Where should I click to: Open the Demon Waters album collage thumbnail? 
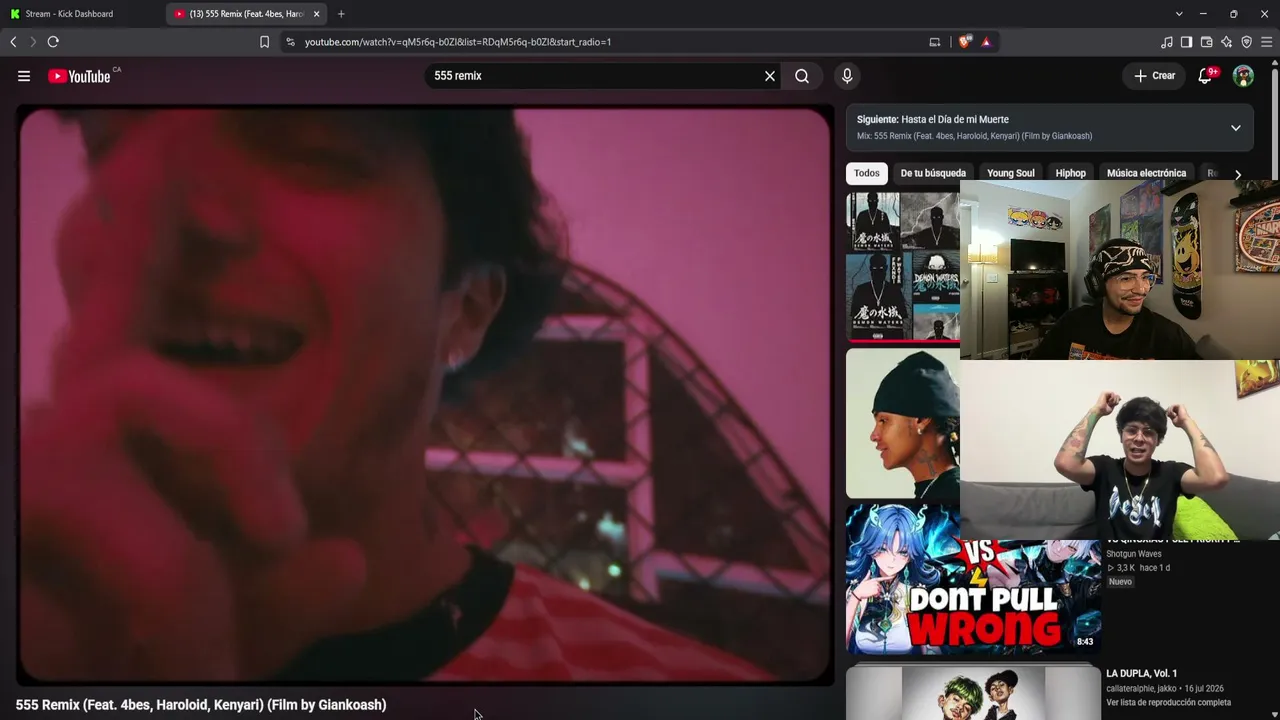(x=903, y=267)
